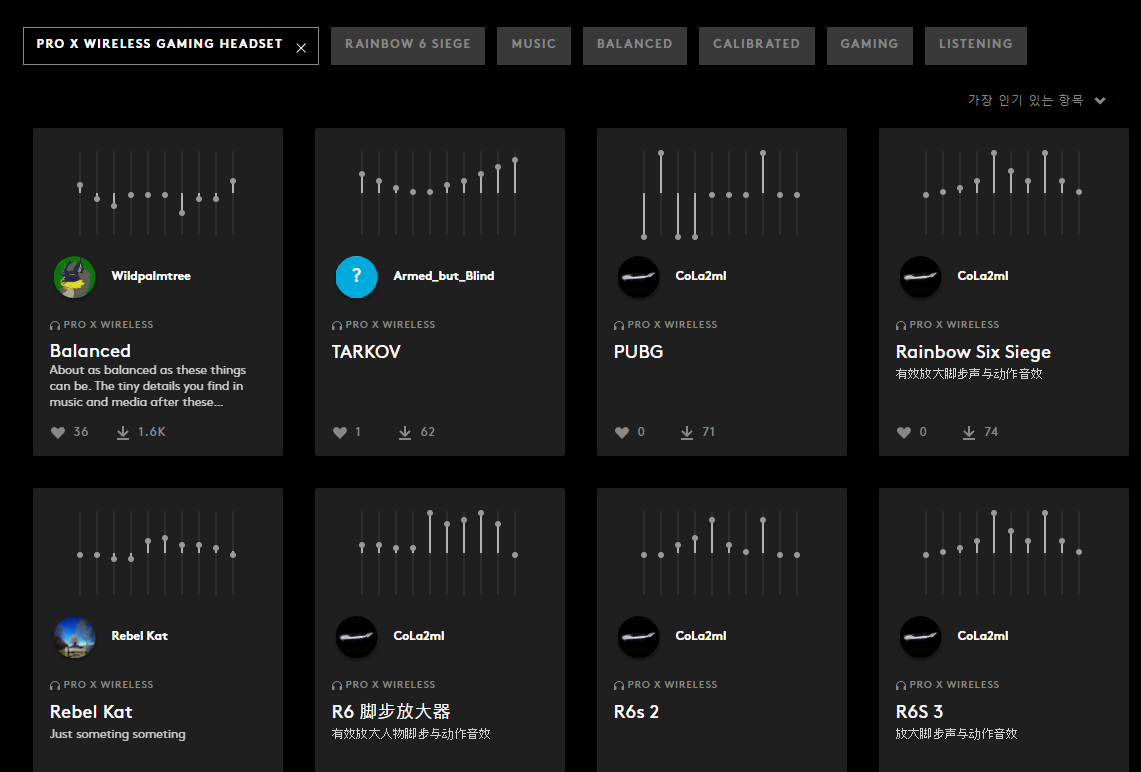This screenshot has width=1141, height=772.
Task: Remove the PRO X Wireless Gaming Headset filter
Action: coord(301,48)
